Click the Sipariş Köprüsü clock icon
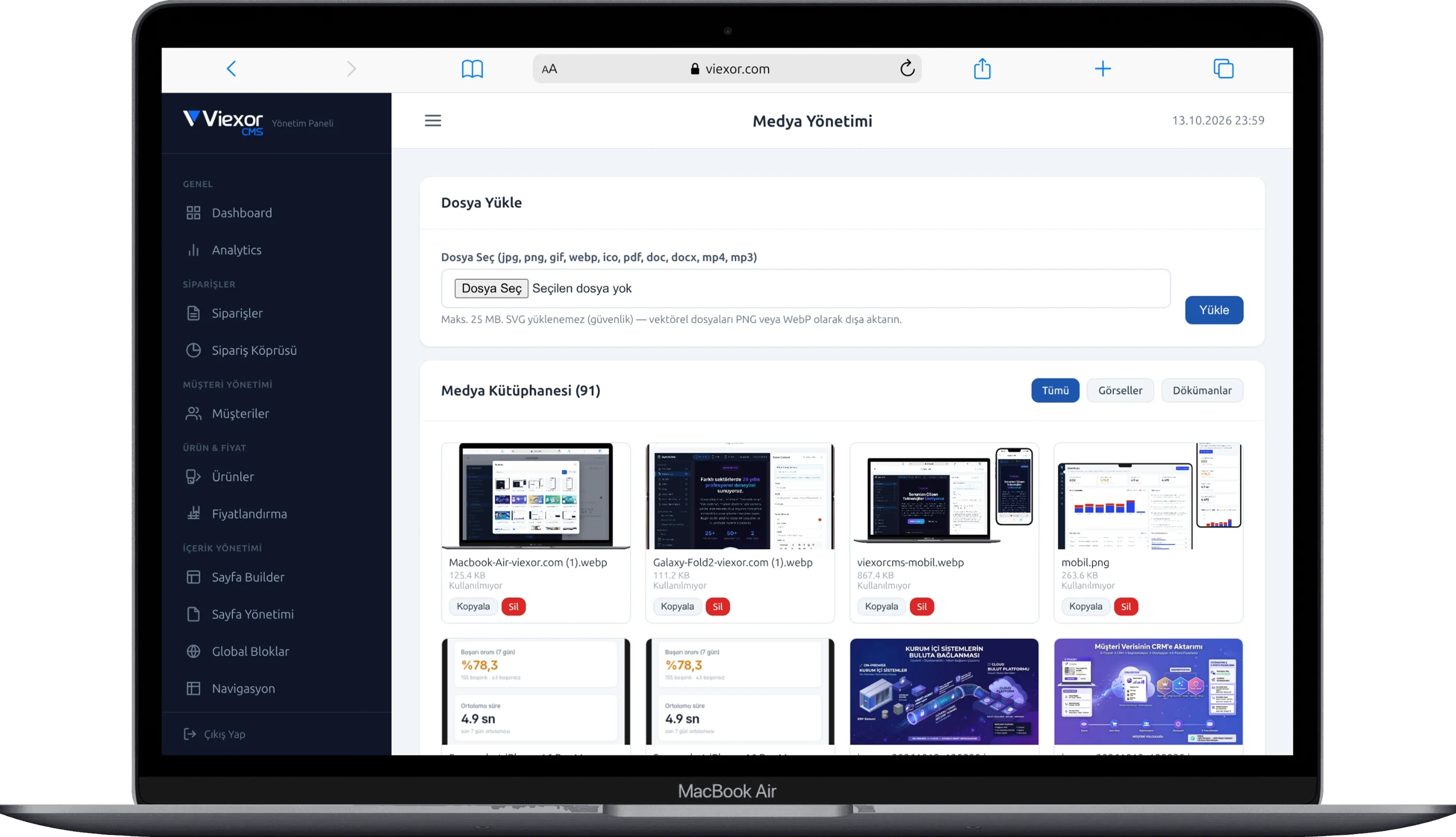The height and width of the screenshot is (837, 1456). [x=194, y=350]
